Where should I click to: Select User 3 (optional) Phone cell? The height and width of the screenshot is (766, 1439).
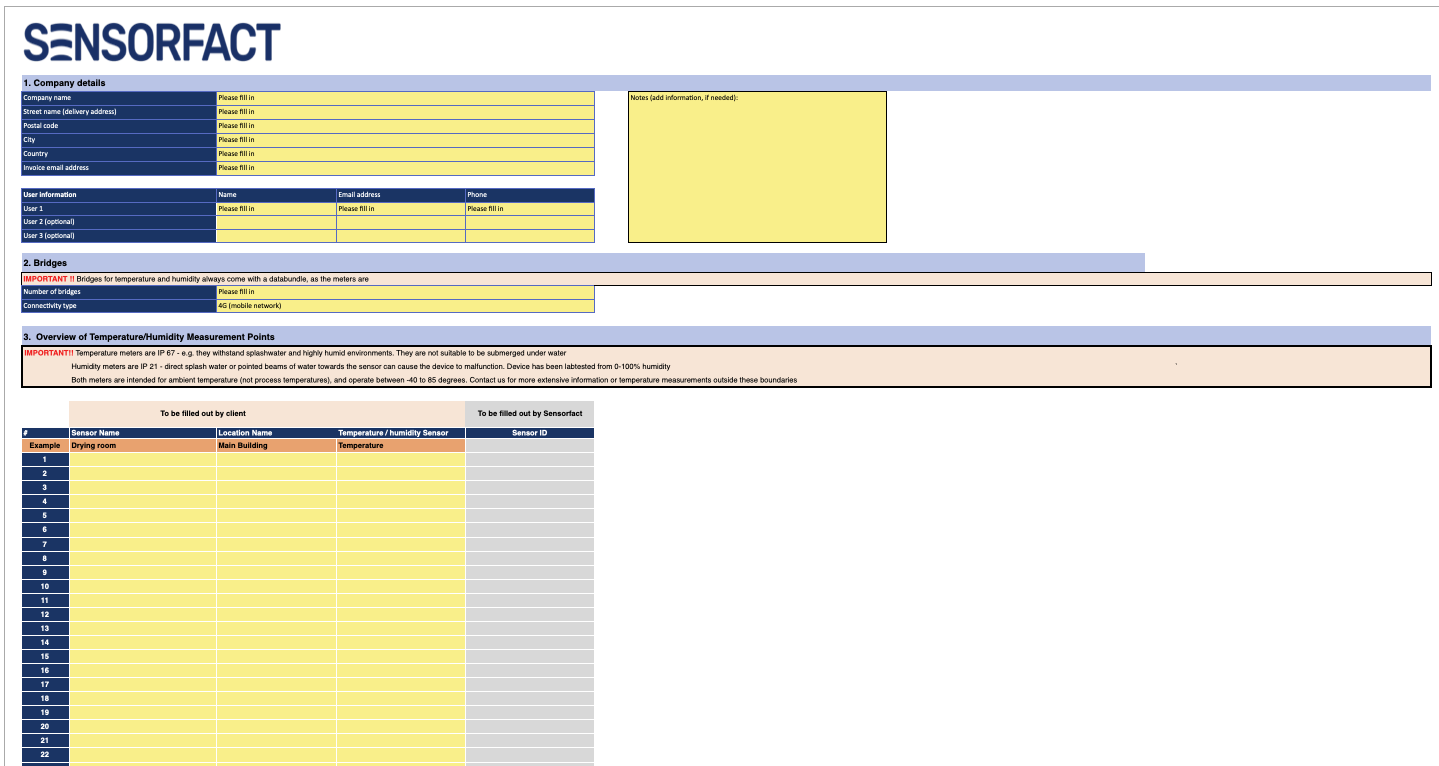pos(529,236)
